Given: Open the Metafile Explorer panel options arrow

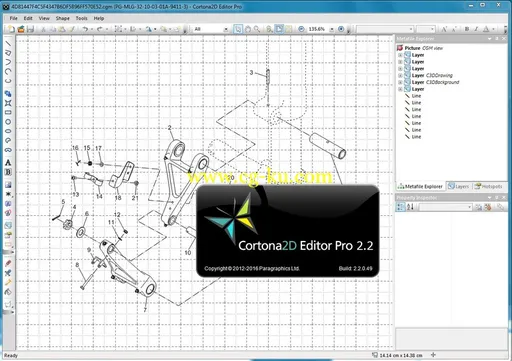Looking at the screenshot, I should (x=490, y=39).
